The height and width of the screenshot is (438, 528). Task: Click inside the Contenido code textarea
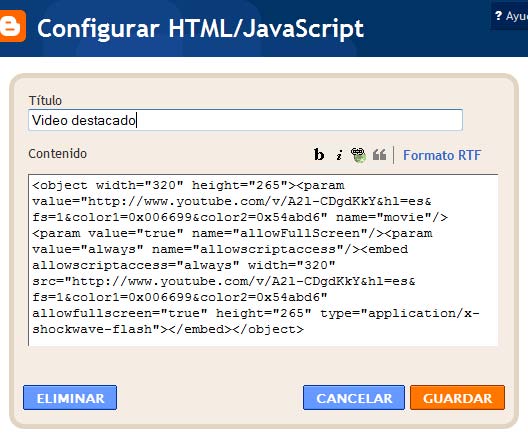coord(263,260)
